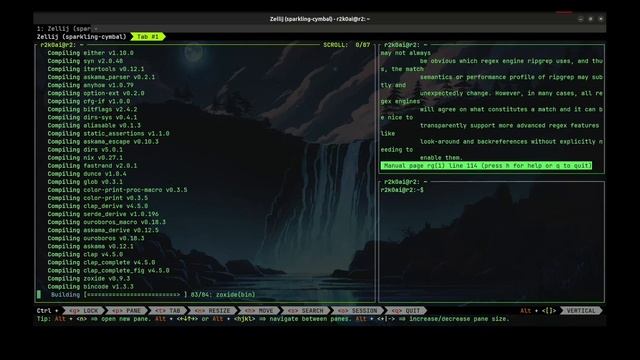Select the SESSION mode in status bar
This screenshot has height=360, width=640.
357,311
